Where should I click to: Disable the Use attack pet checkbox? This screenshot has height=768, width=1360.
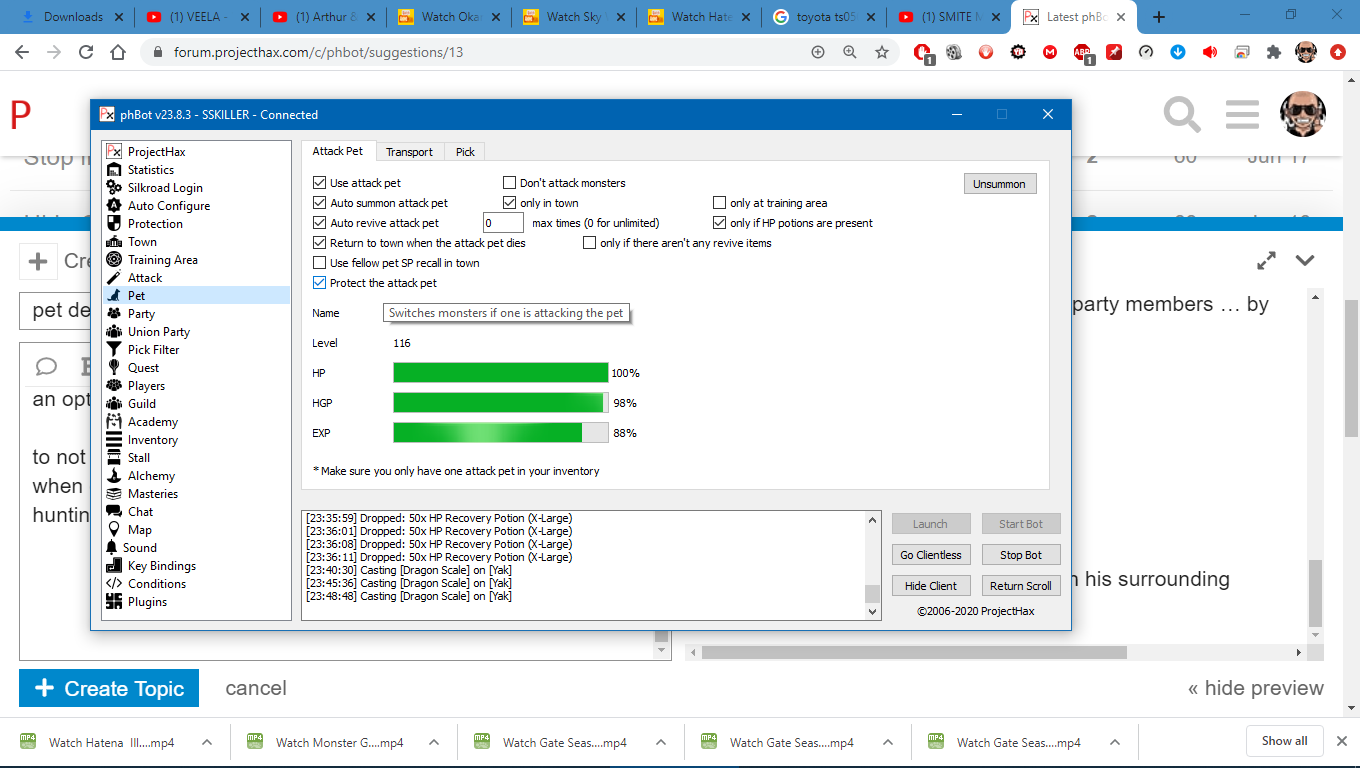(x=320, y=183)
